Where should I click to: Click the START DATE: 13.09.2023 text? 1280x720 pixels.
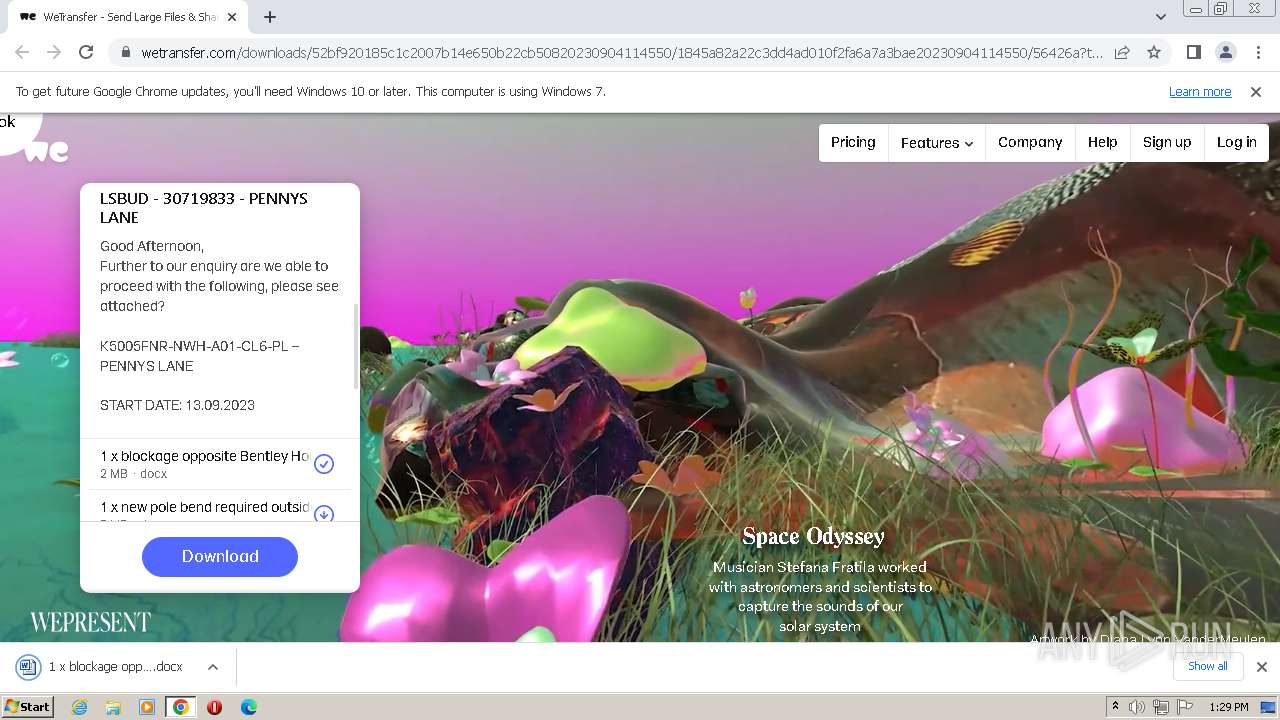coord(177,405)
